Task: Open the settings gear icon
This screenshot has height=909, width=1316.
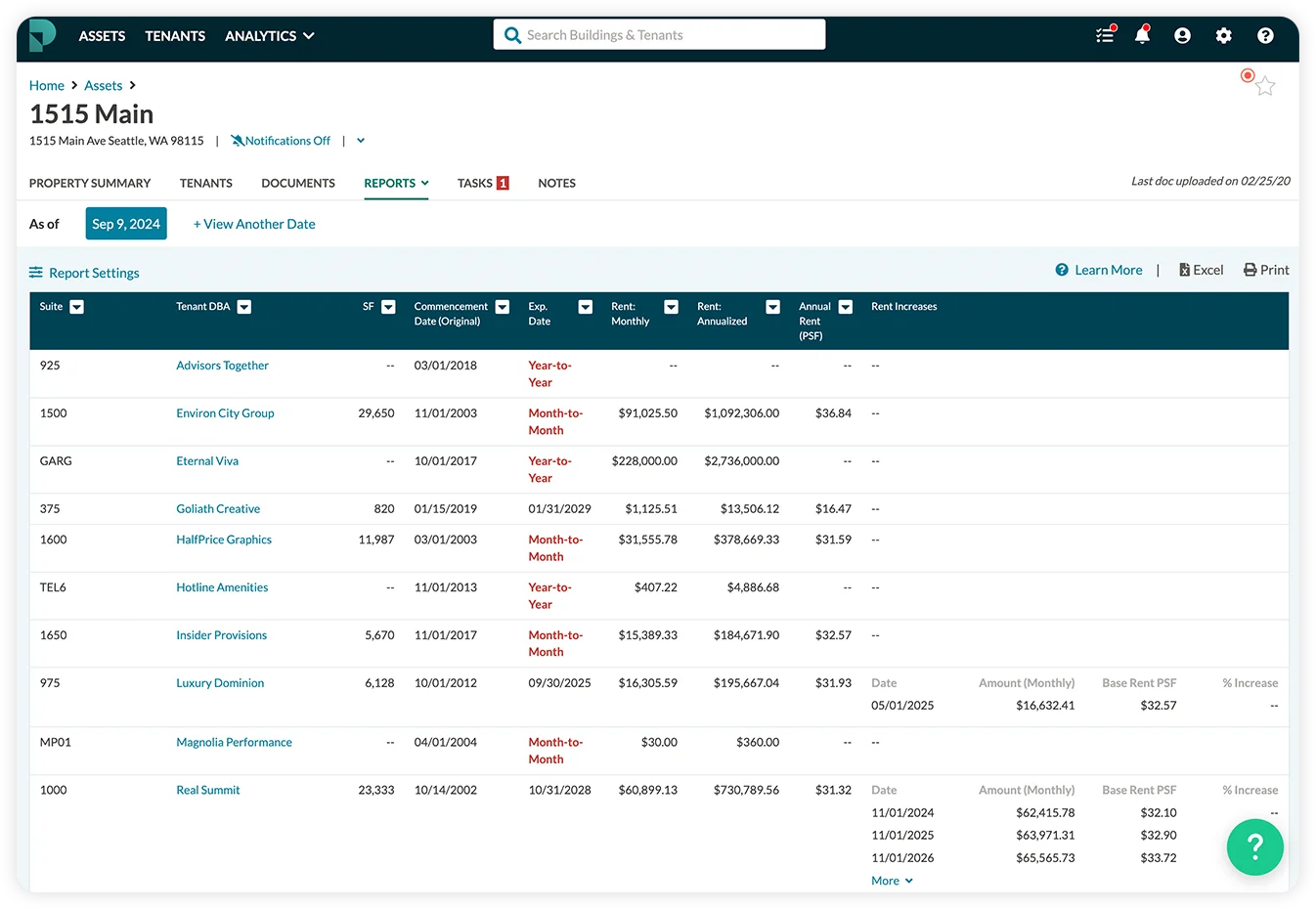Action: 1223,35
